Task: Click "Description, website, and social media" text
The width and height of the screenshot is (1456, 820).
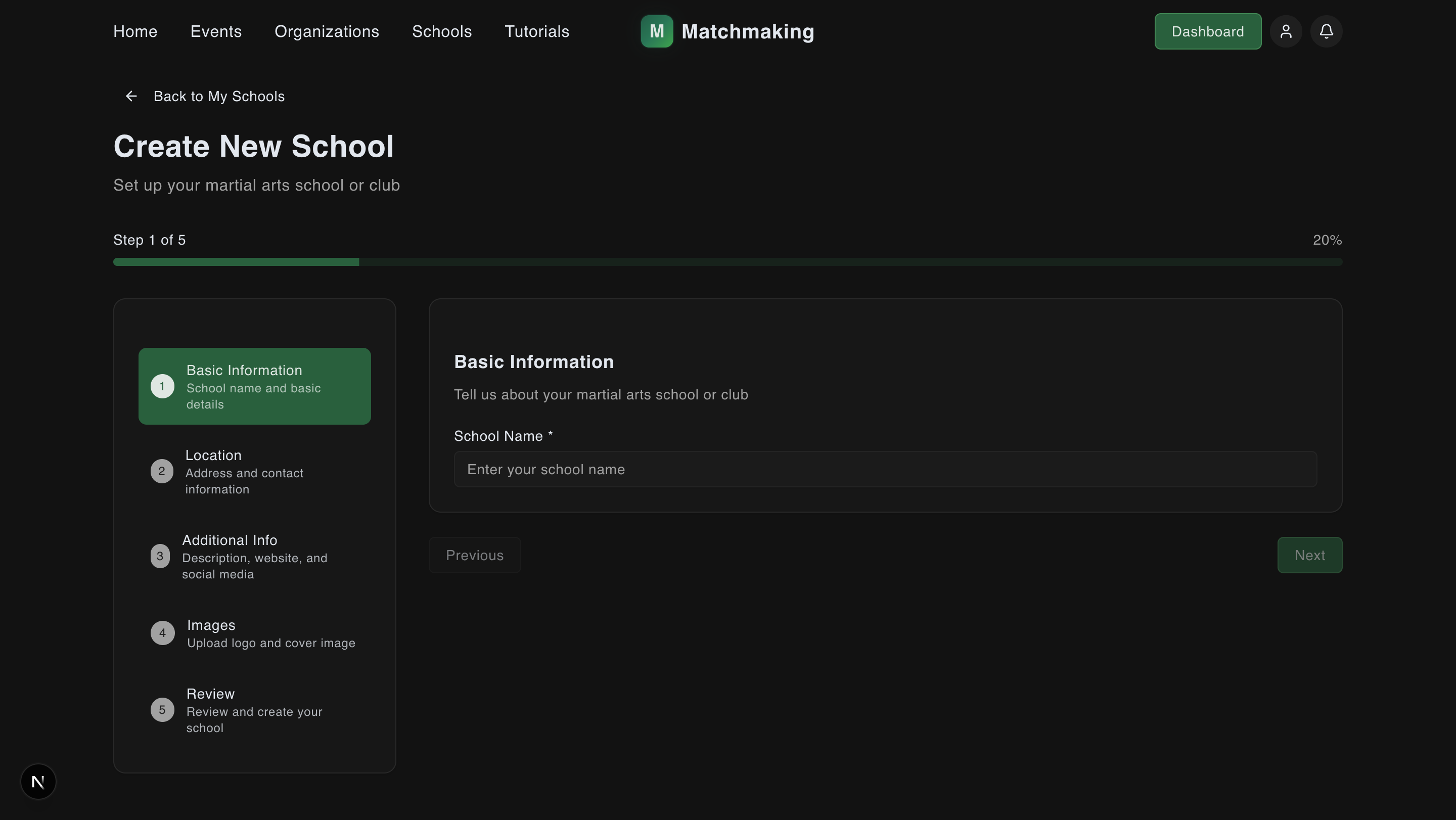Action: click(x=254, y=566)
